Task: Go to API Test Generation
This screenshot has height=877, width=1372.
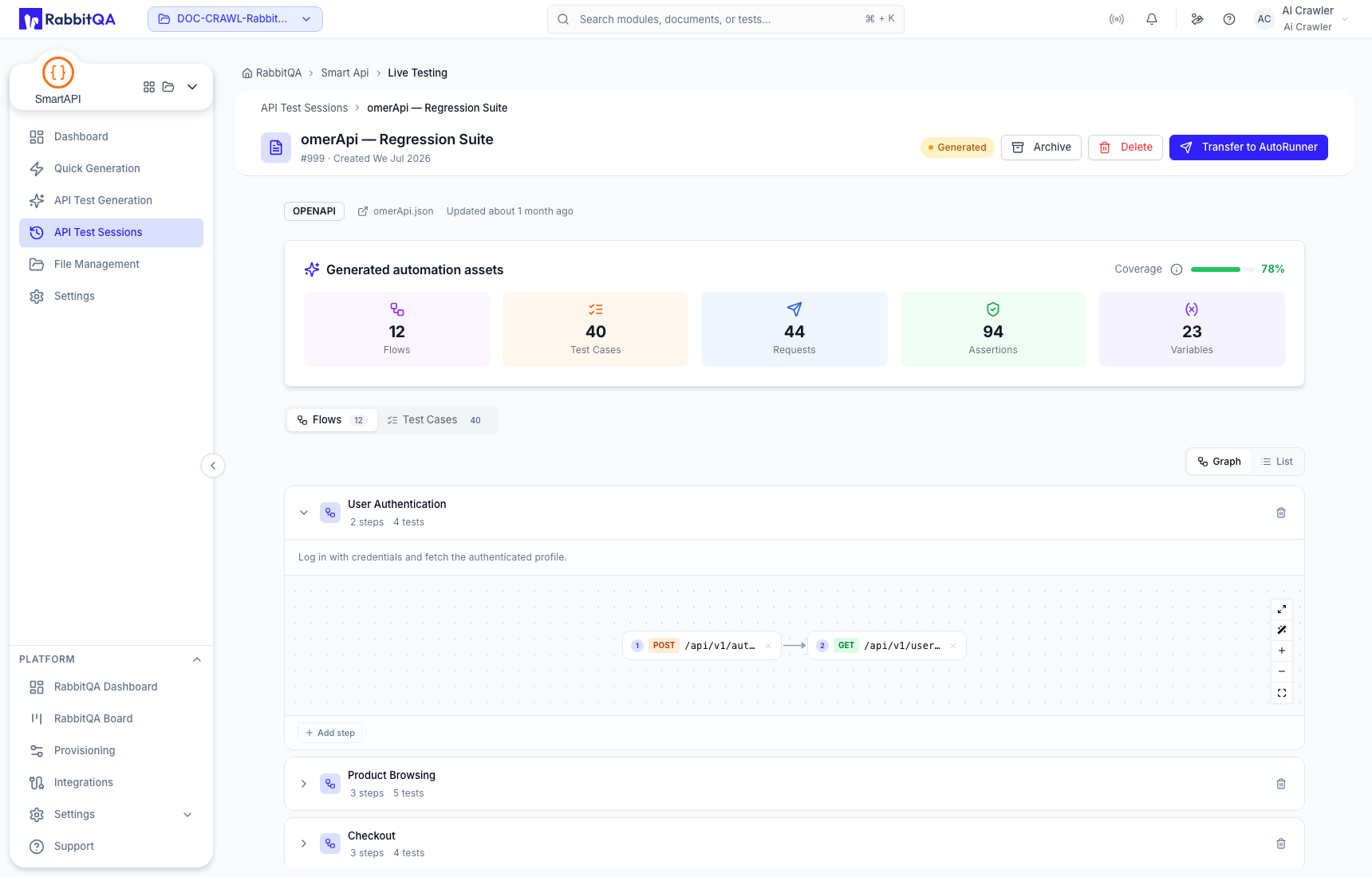Action: click(111, 201)
